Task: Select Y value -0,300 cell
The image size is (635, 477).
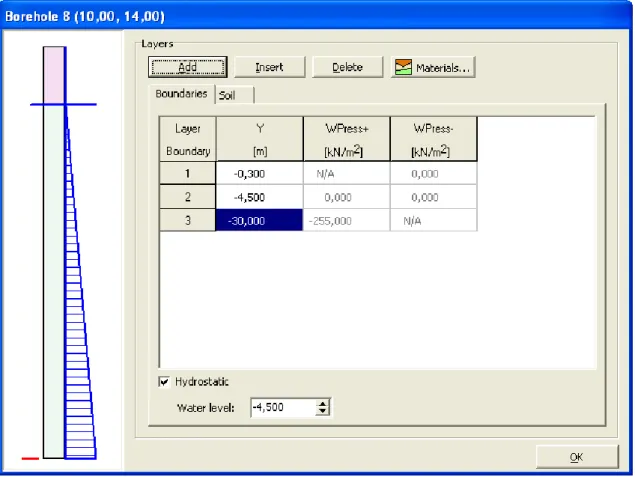Action: coord(260,174)
